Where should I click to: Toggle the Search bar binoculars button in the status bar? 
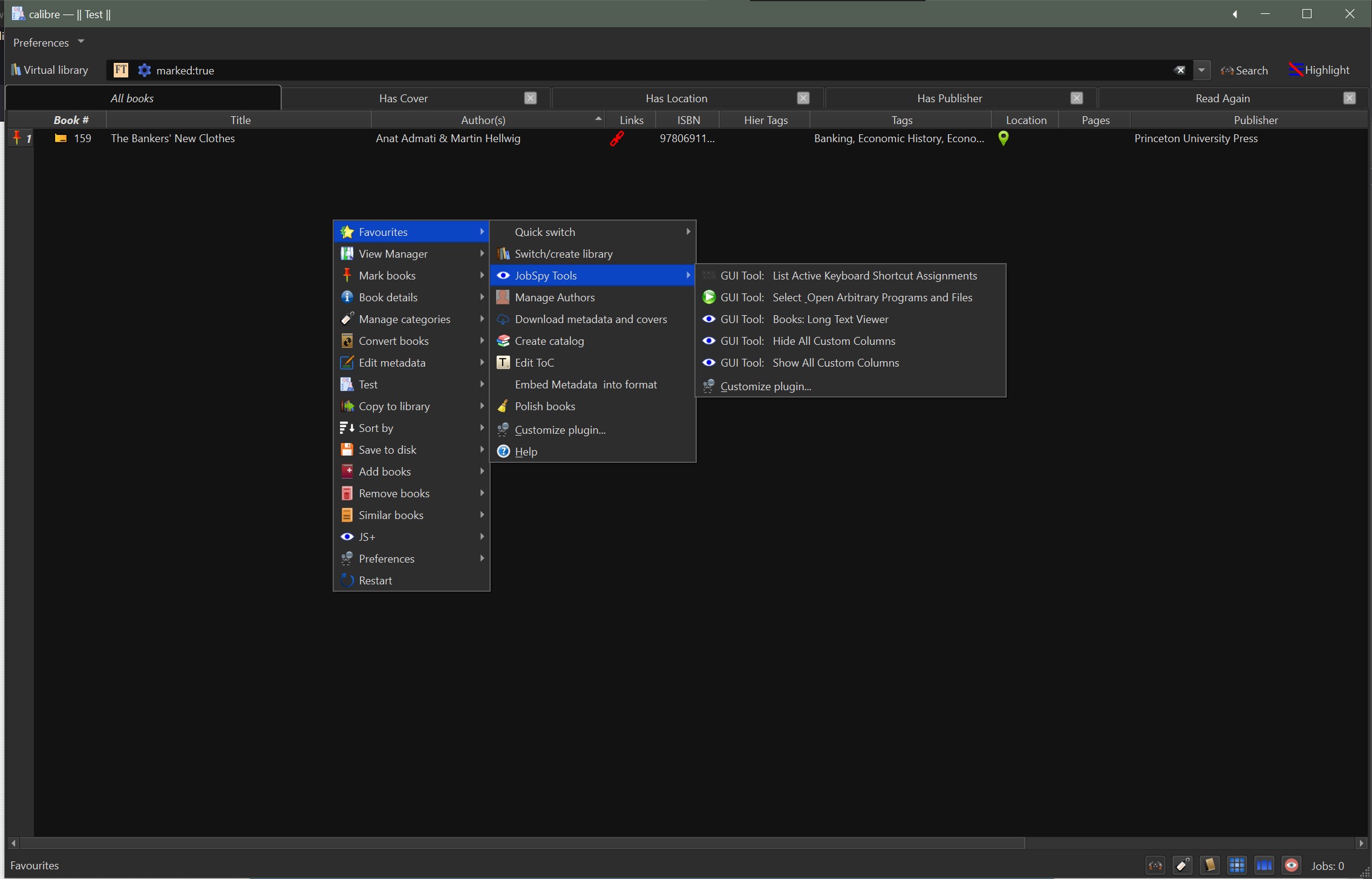(1155, 866)
